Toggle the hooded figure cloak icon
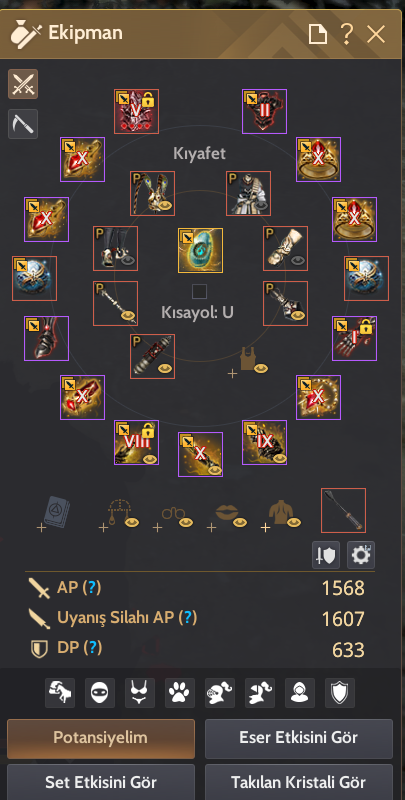Image resolution: width=405 pixels, height=800 pixels. point(300,693)
